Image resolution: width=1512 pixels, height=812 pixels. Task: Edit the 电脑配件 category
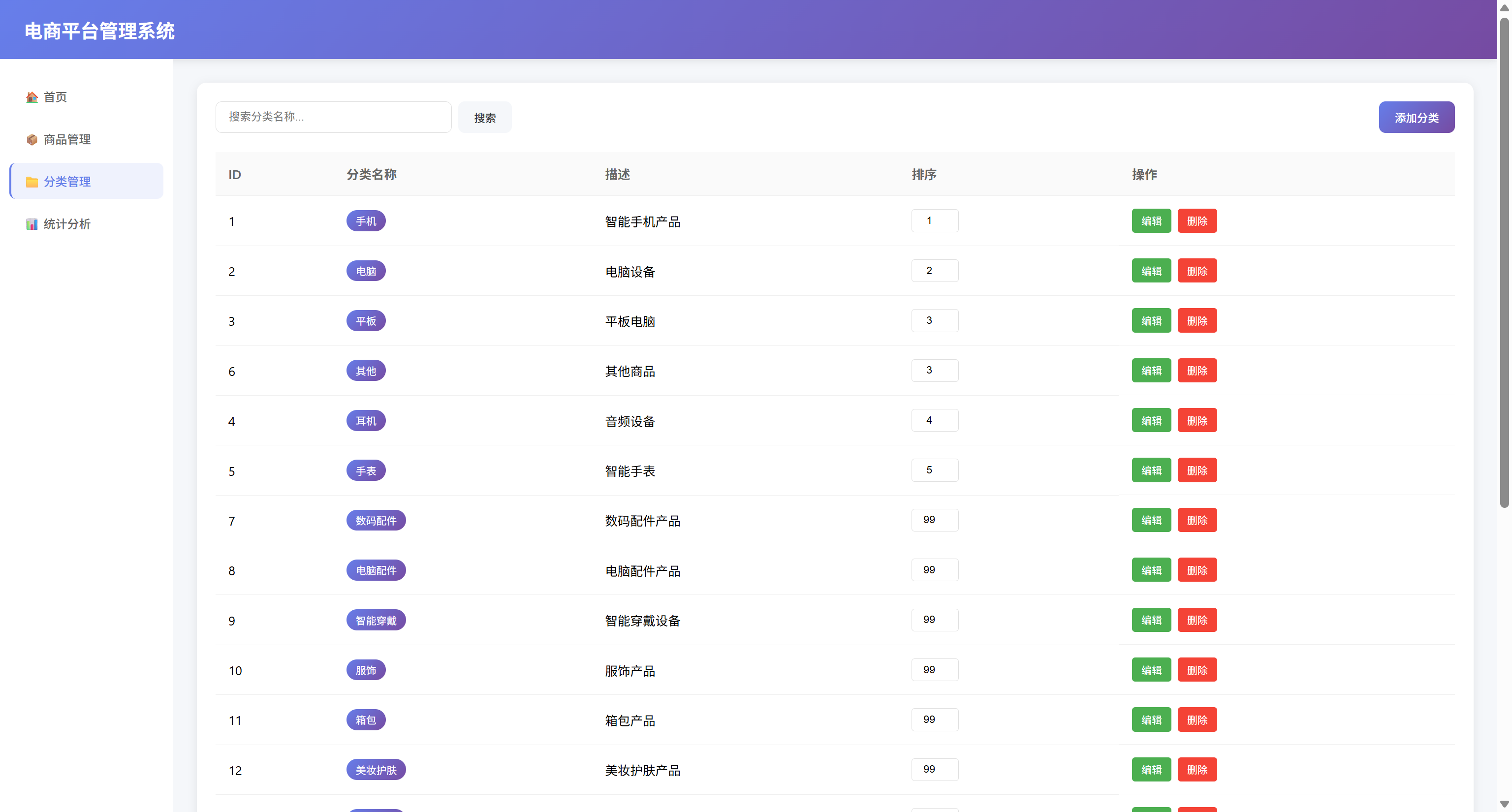[1151, 570]
